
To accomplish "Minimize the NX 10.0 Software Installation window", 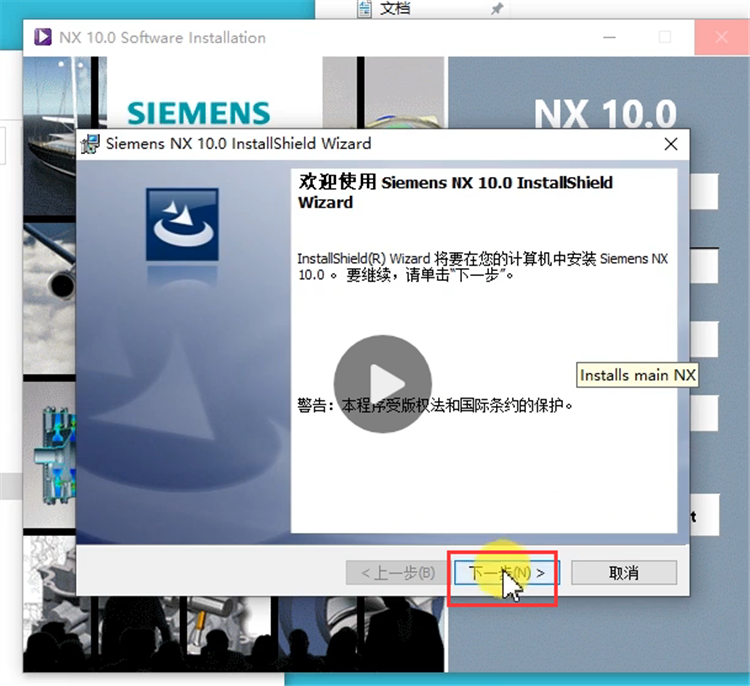I will (x=609, y=37).
